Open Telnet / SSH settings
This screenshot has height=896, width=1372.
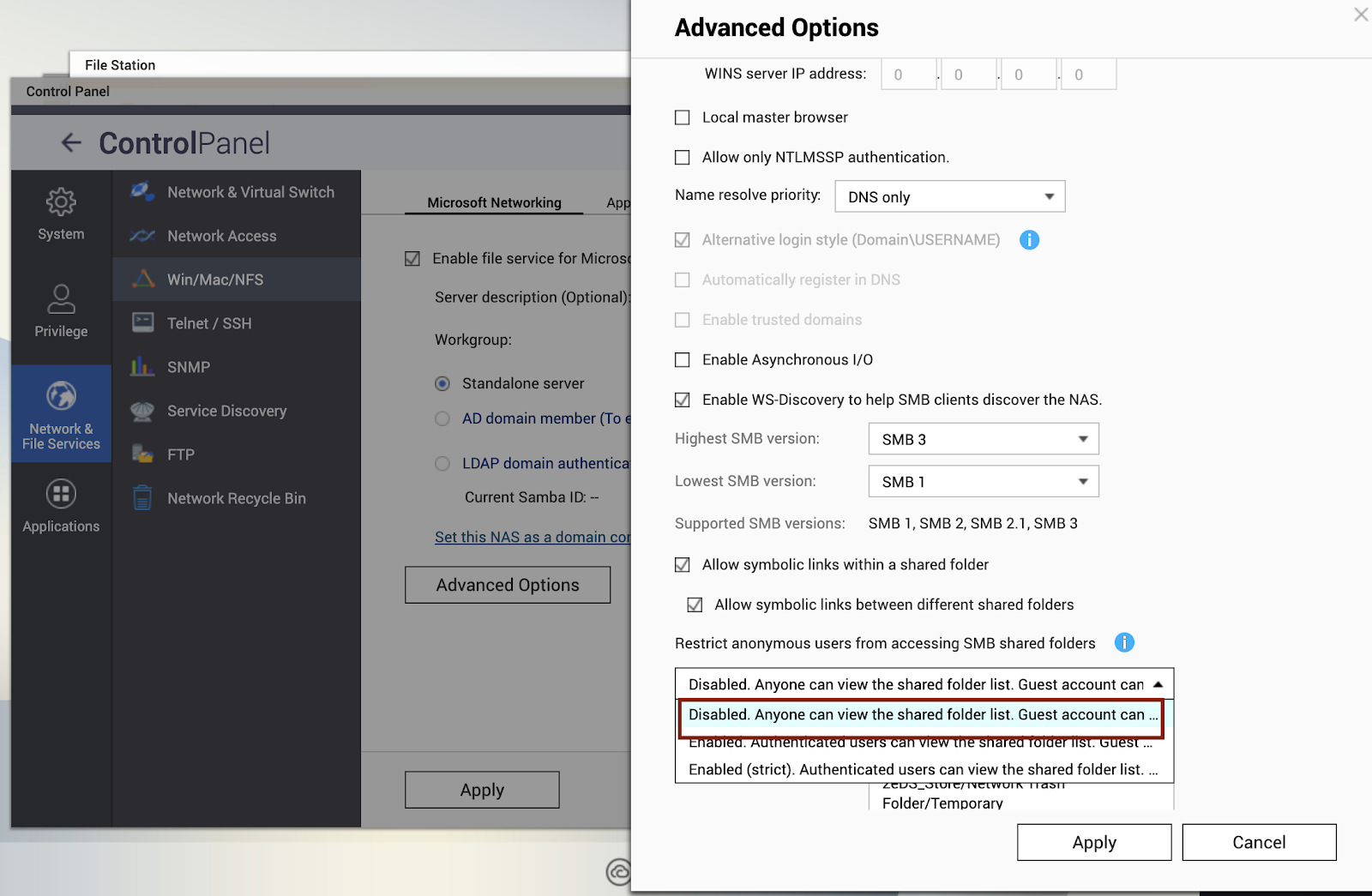coord(209,322)
